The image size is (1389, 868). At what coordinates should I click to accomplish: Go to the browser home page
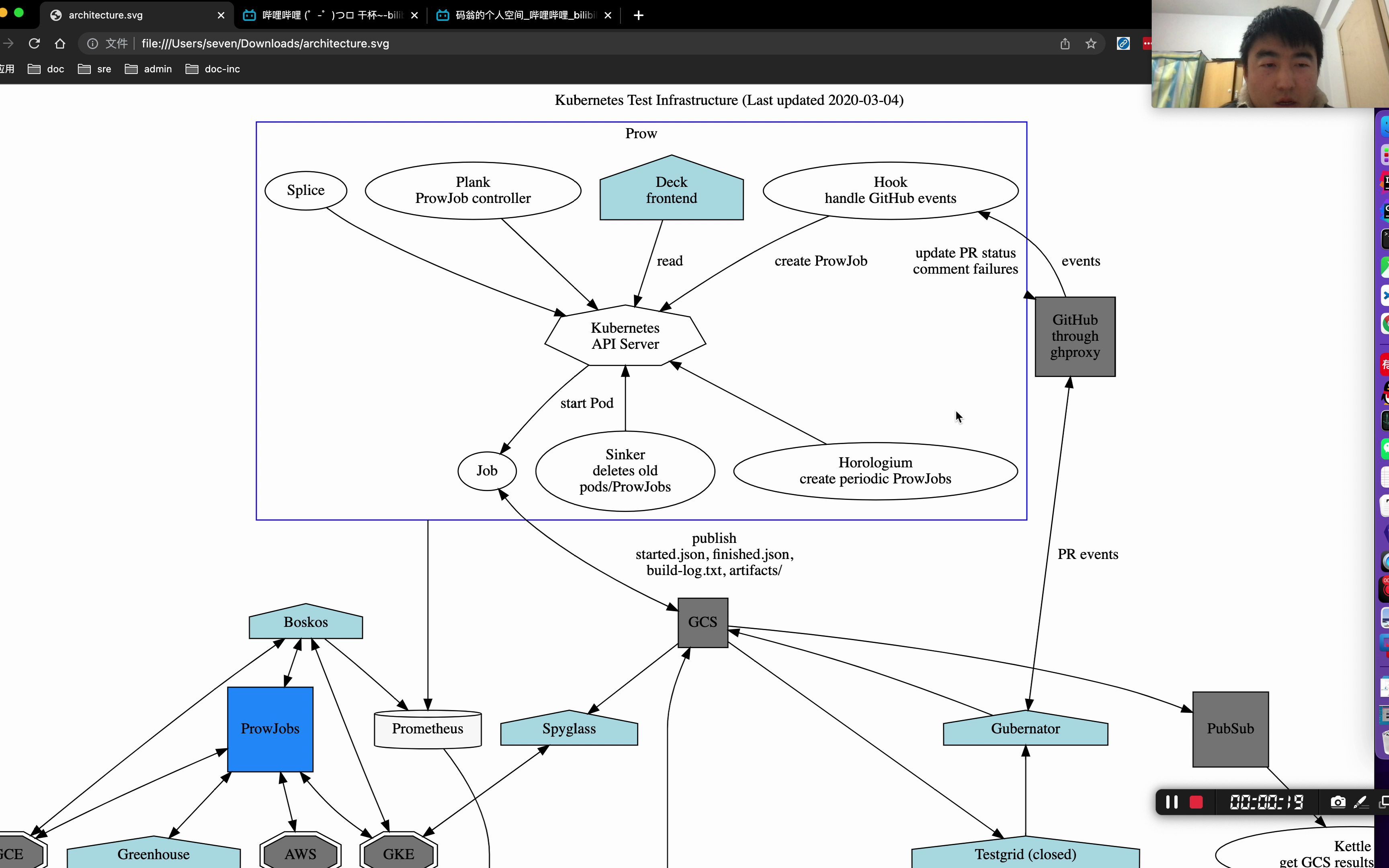(60, 44)
